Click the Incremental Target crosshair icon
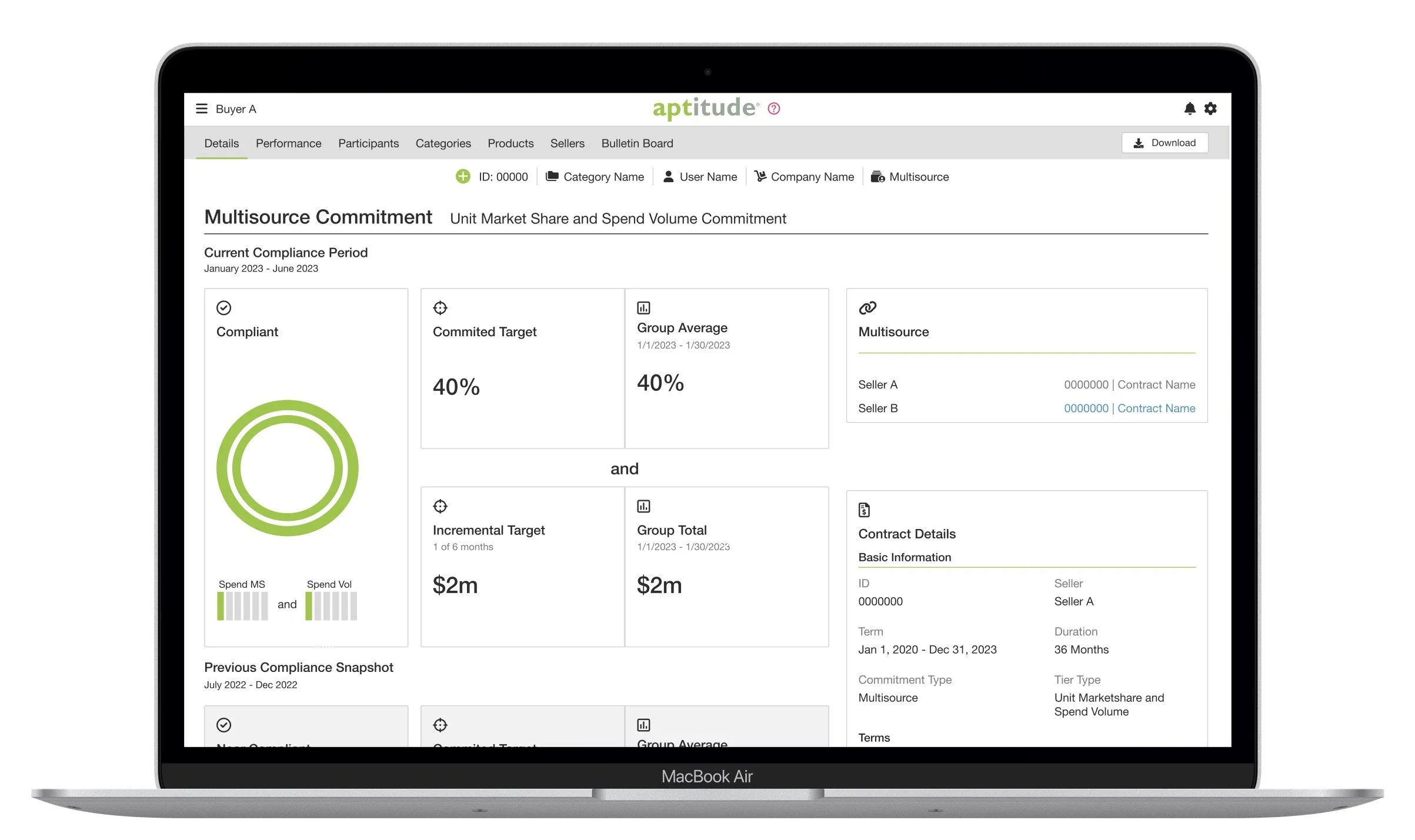Image resolution: width=1415 pixels, height=840 pixels. click(x=440, y=506)
